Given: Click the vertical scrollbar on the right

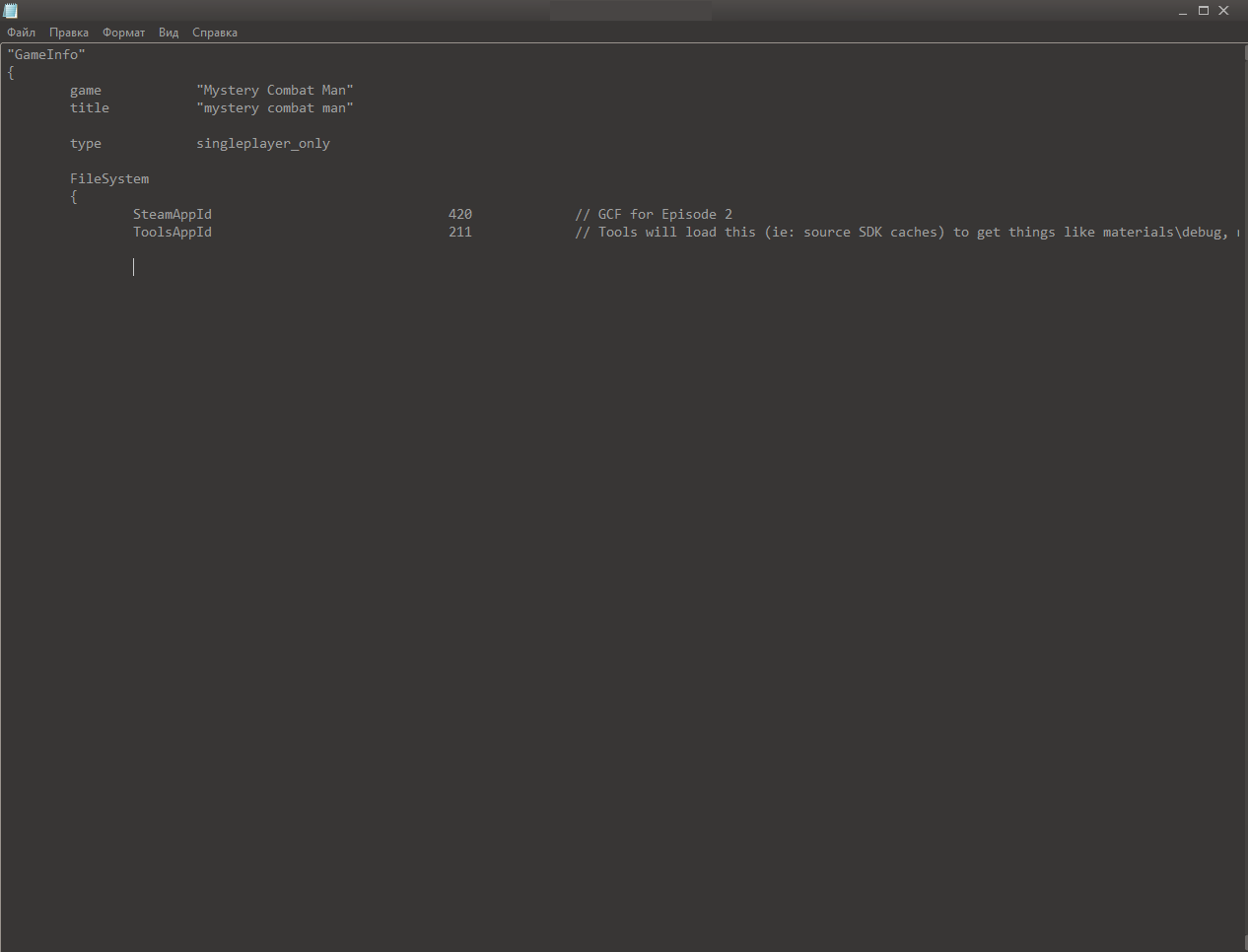Looking at the screenshot, I should tap(1244, 497).
